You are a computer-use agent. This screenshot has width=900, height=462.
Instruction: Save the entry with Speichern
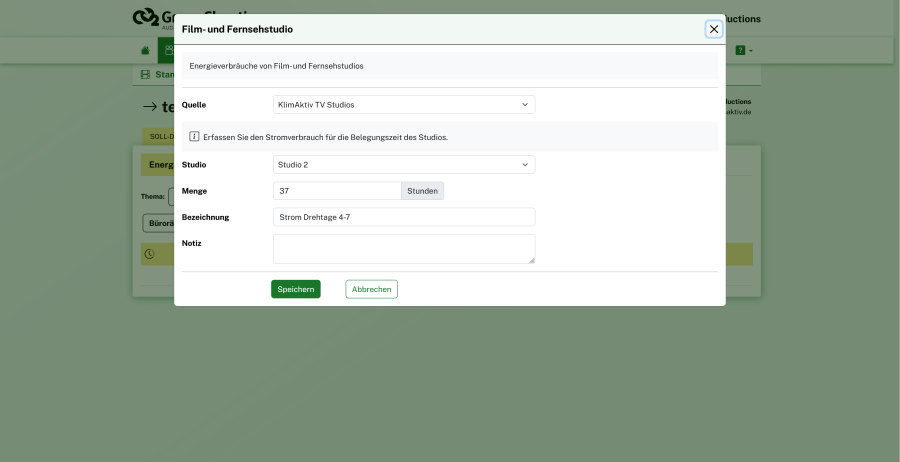[x=296, y=289]
